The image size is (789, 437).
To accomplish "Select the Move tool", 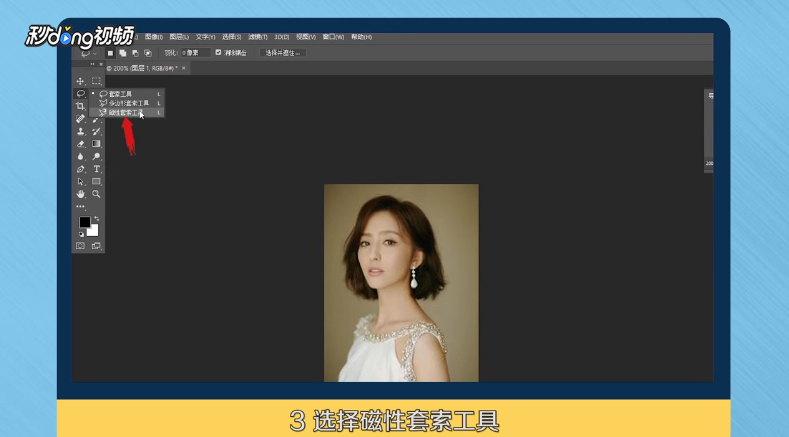I will (x=80, y=81).
